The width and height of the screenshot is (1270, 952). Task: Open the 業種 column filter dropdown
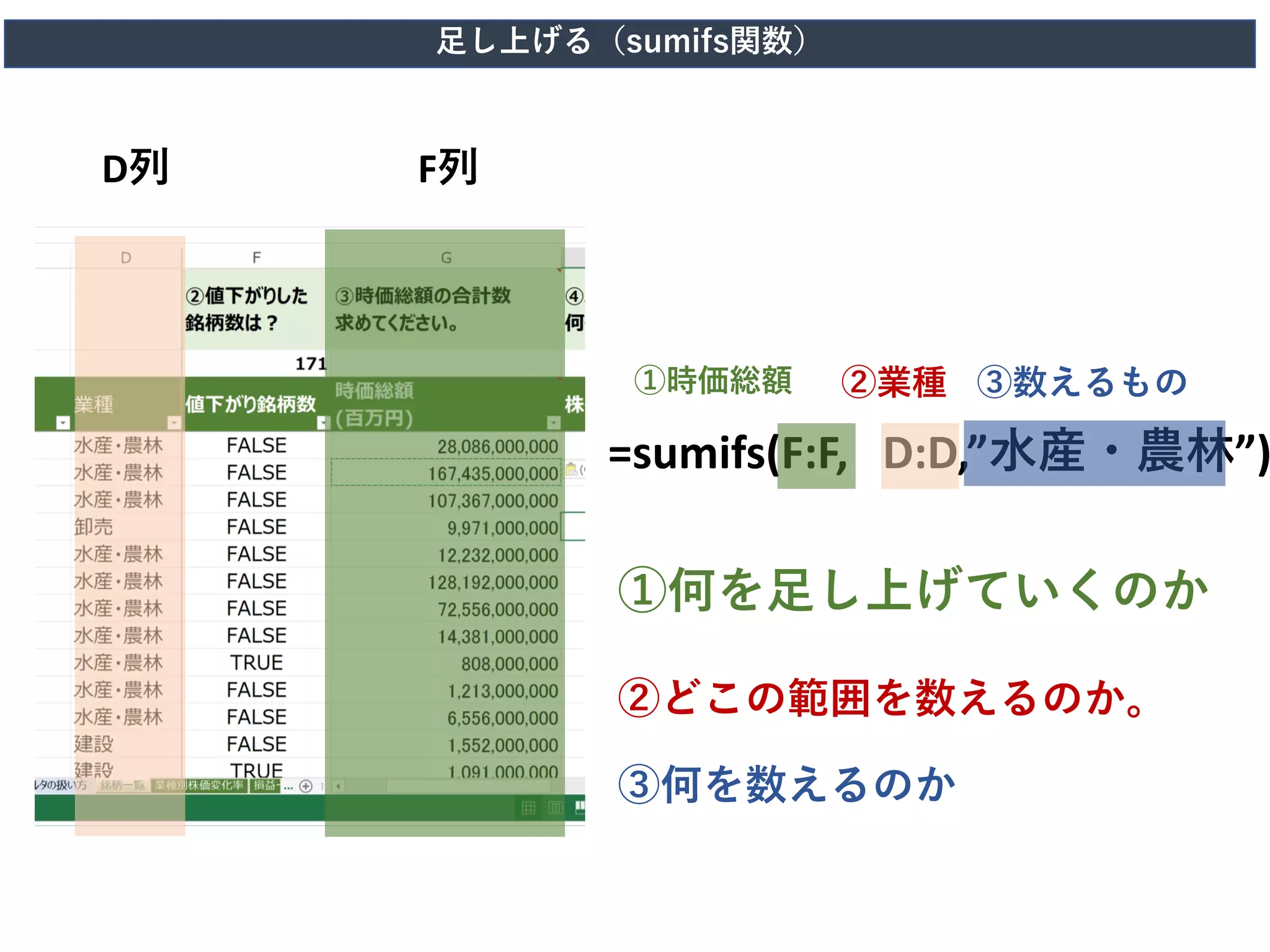pyautogui.click(x=174, y=423)
